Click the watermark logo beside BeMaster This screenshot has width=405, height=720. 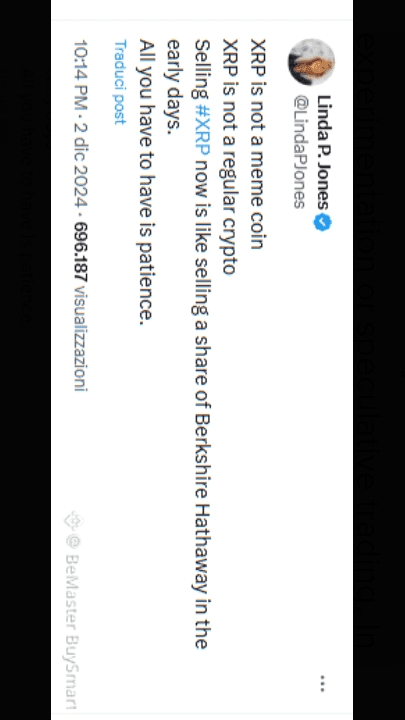pyautogui.click(x=73, y=521)
